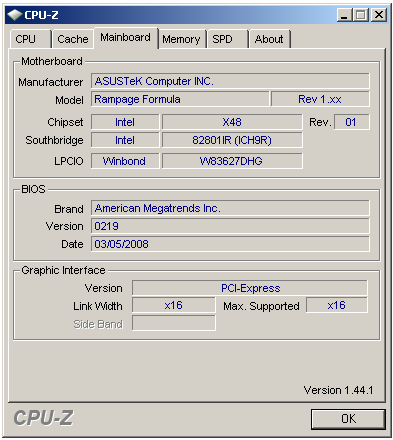Screen dimensions: 393x440
Task: Click the disabled maximize button
Action: [361, 15]
